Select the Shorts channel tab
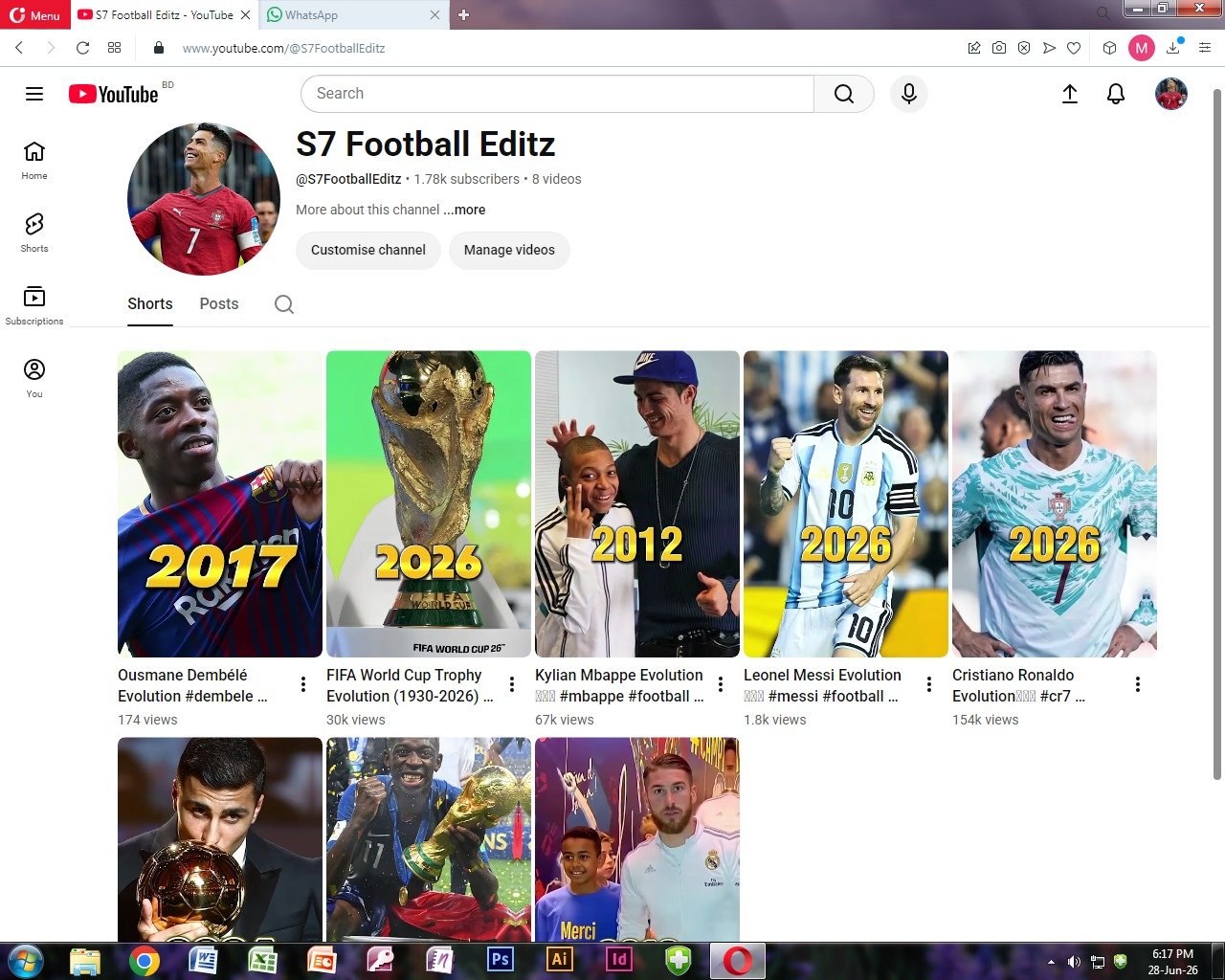Viewport: 1225px width, 980px height. (x=150, y=304)
